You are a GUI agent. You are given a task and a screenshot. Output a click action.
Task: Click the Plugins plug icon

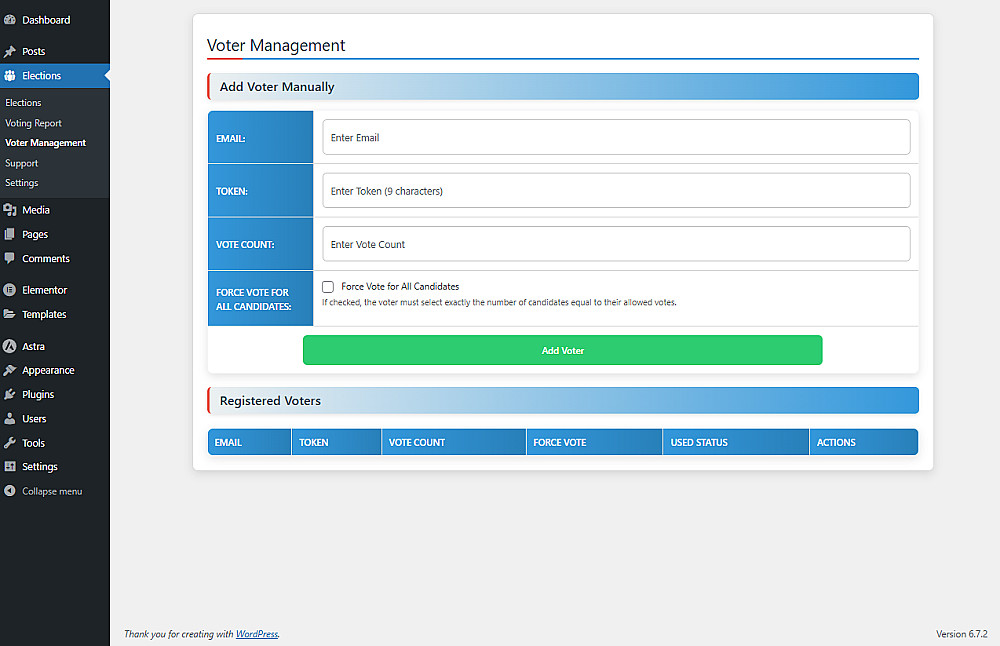(x=10, y=394)
